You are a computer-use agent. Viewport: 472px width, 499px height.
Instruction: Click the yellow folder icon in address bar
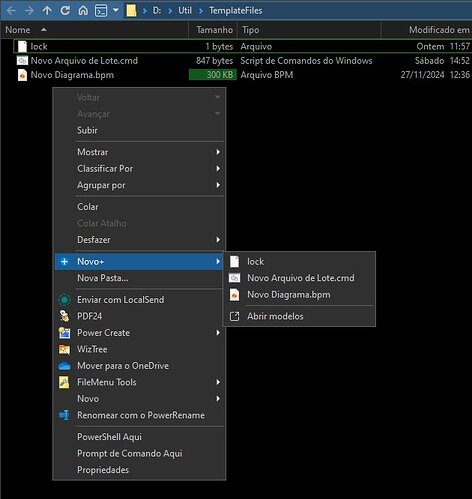click(x=131, y=11)
